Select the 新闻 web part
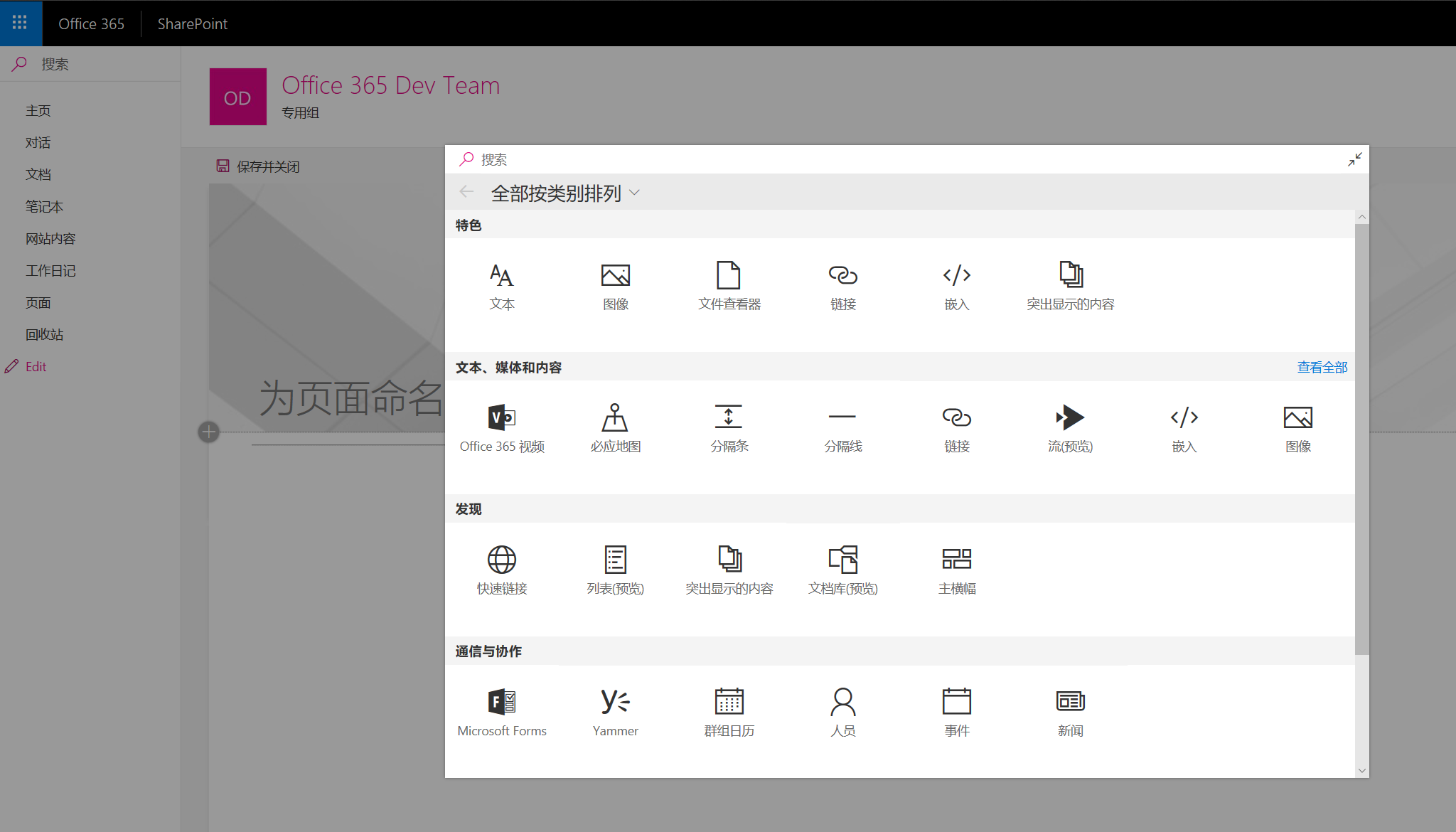Image resolution: width=1456 pixels, height=832 pixels. 1070,710
